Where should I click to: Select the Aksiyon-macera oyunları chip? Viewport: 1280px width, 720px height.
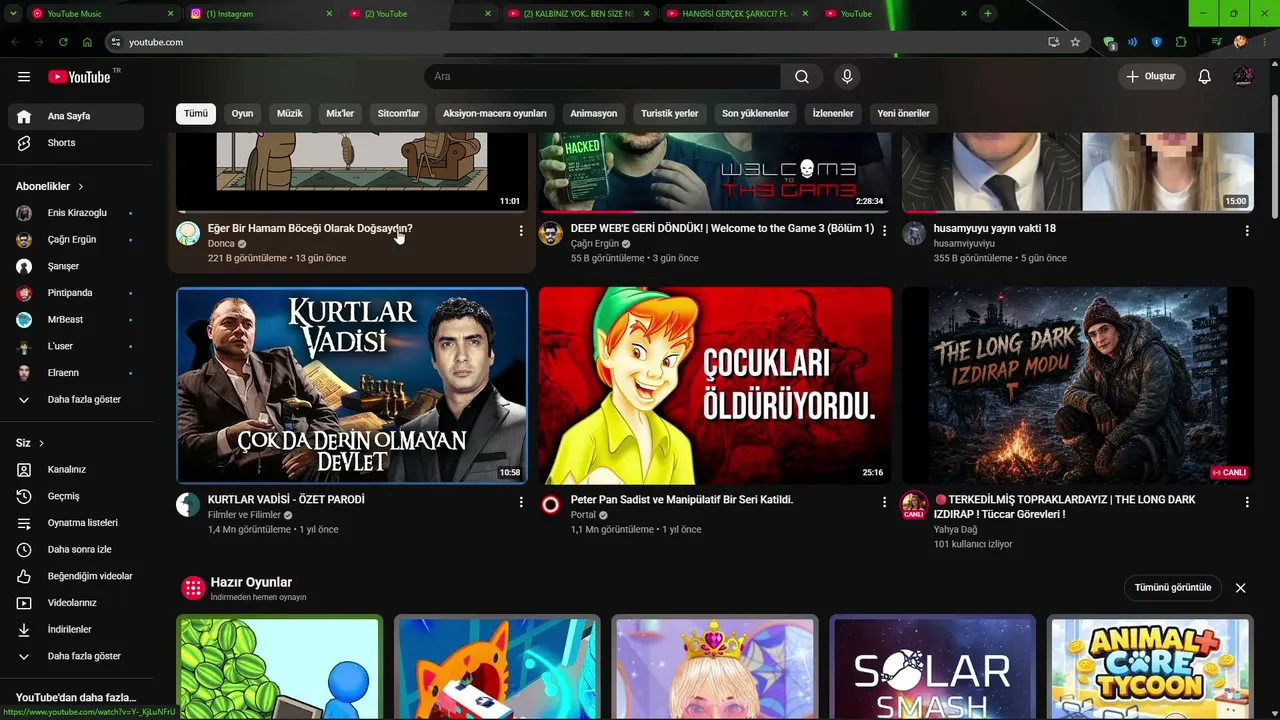pyautogui.click(x=495, y=114)
